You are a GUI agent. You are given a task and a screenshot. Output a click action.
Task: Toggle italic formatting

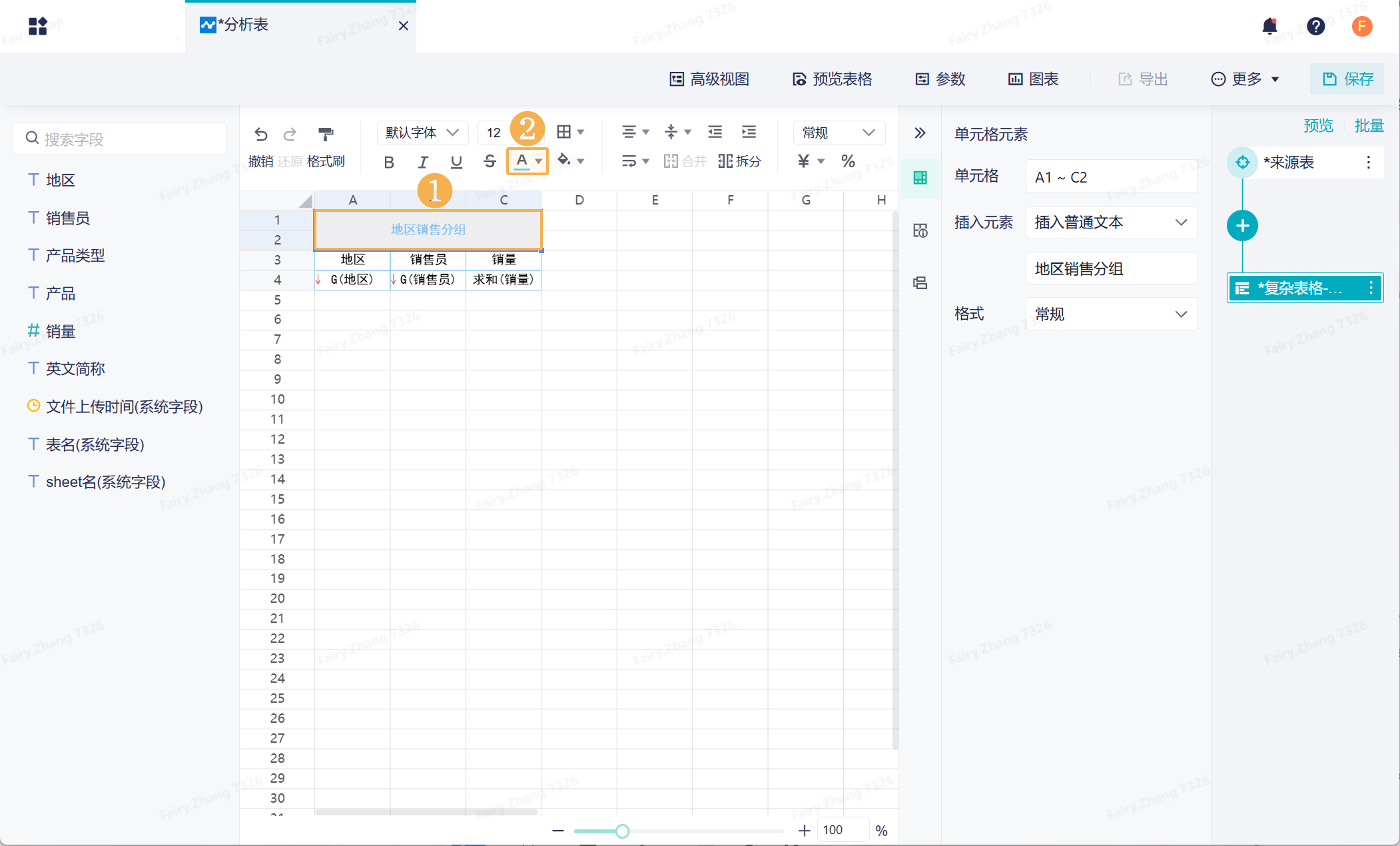point(422,161)
